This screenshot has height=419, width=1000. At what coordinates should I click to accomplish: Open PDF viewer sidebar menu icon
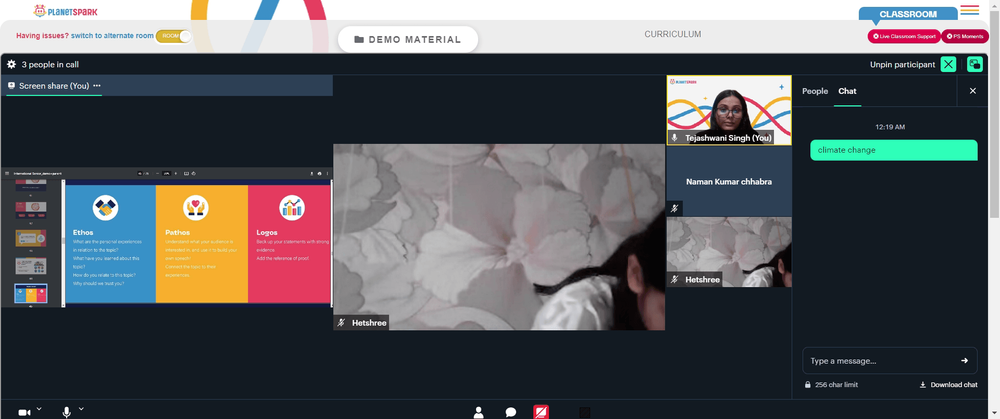7,173
